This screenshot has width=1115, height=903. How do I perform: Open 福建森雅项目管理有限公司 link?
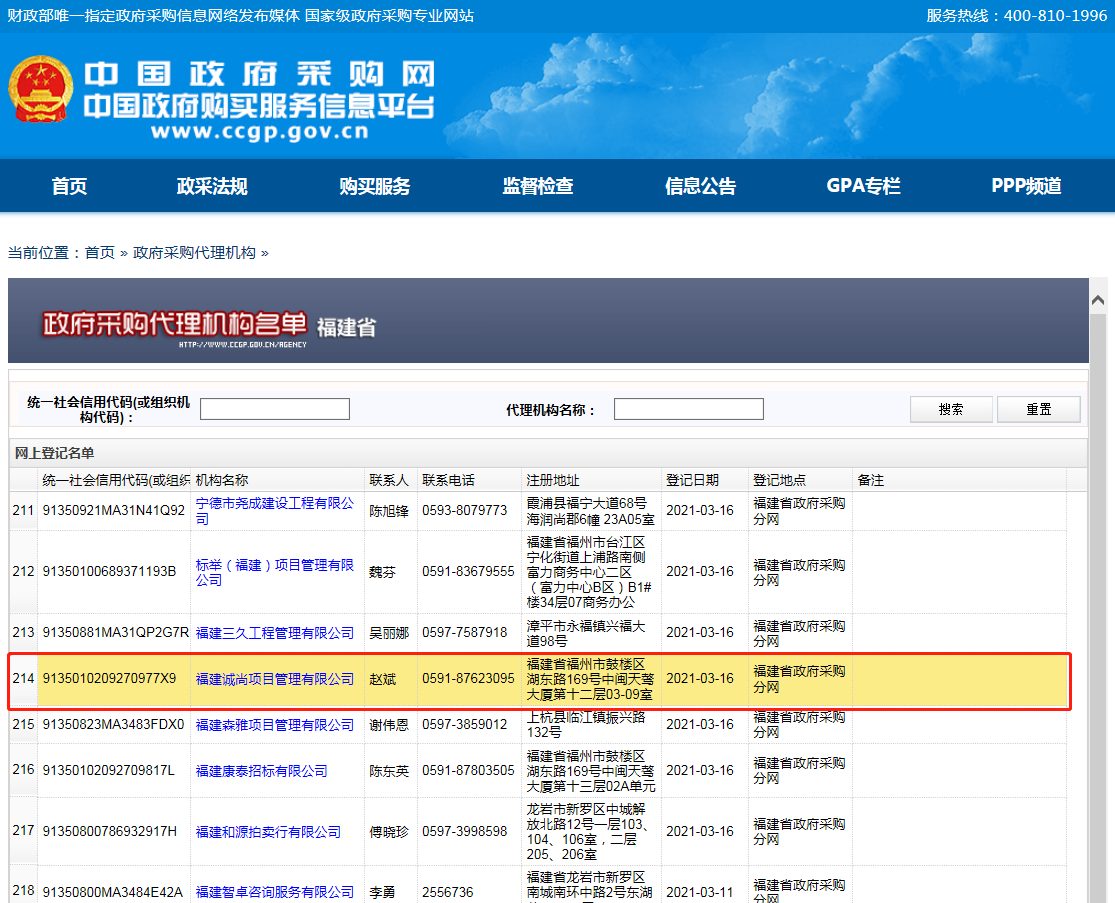(x=274, y=725)
